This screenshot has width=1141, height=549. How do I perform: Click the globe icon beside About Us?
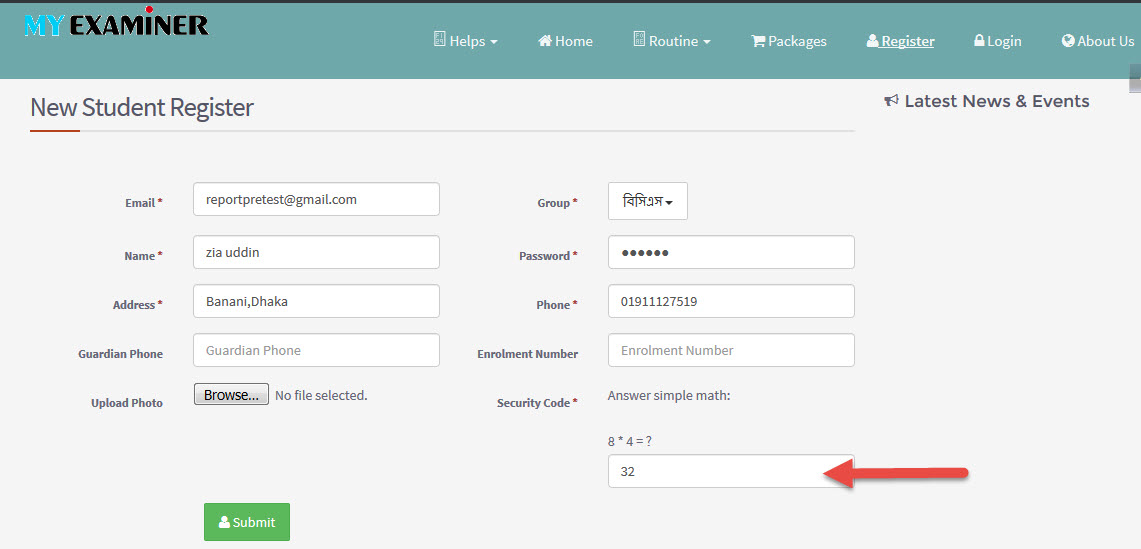(1068, 41)
